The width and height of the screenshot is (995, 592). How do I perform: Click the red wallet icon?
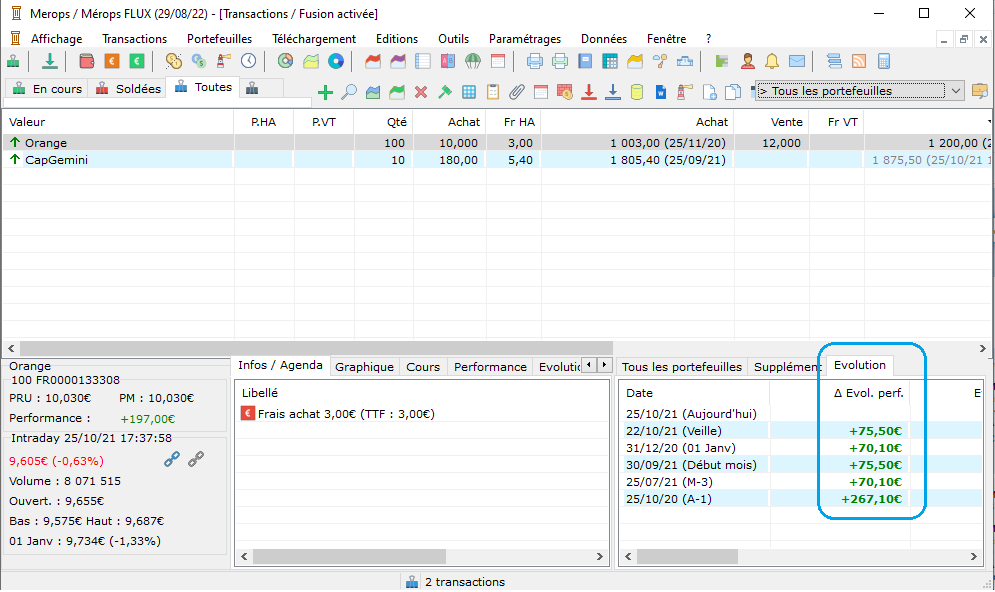86,61
